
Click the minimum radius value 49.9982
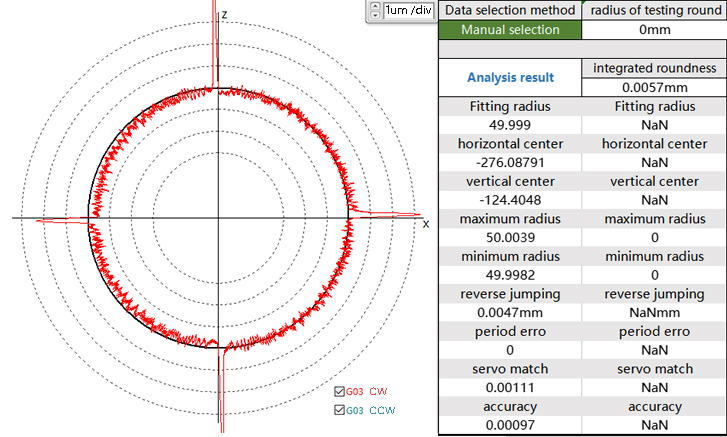(x=510, y=275)
